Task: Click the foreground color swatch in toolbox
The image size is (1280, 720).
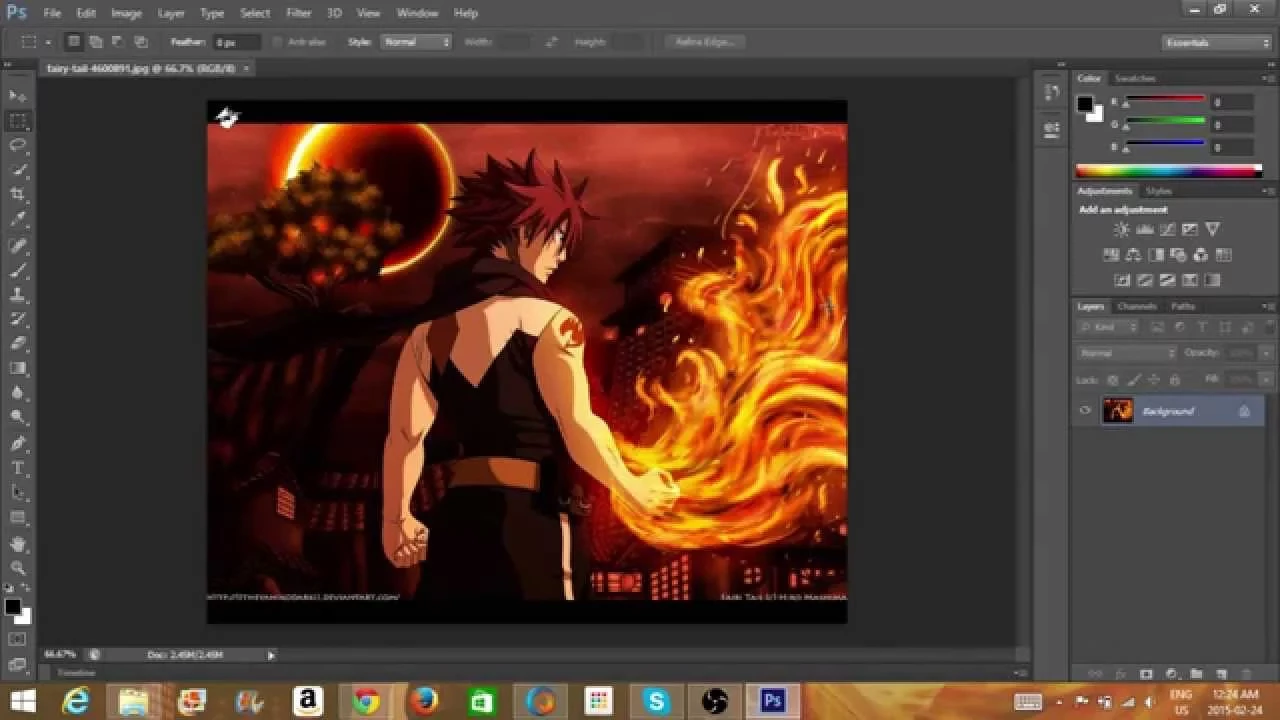Action: click(13, 607)
